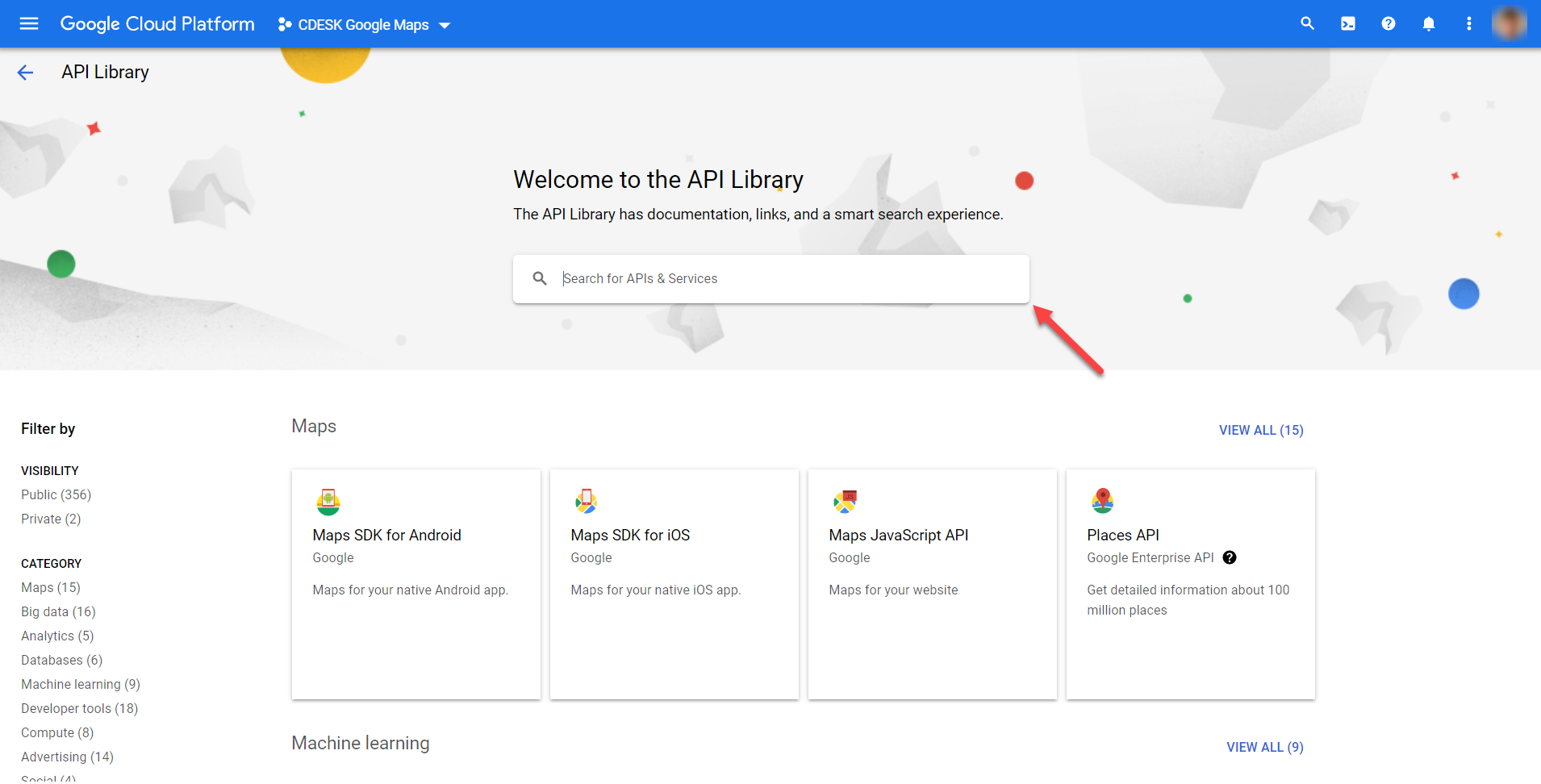Click the magnifier icon in API search box

(x=540, y=278)
